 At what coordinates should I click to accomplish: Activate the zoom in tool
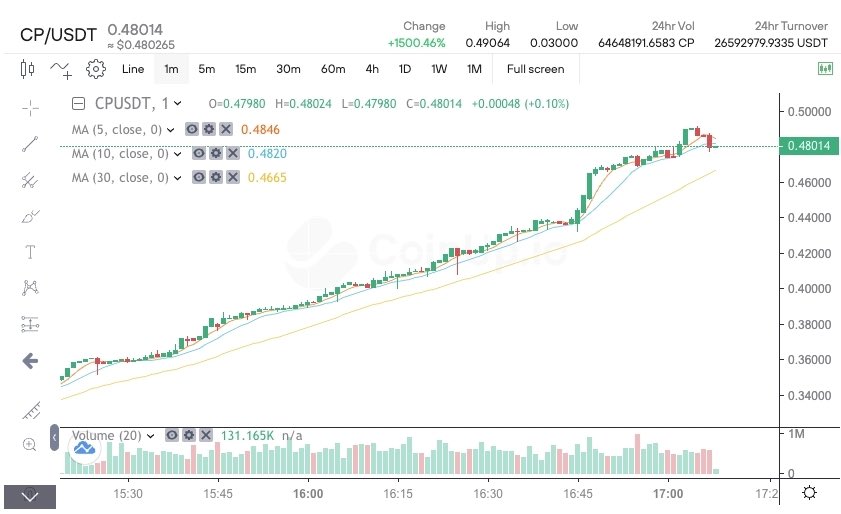29,444
